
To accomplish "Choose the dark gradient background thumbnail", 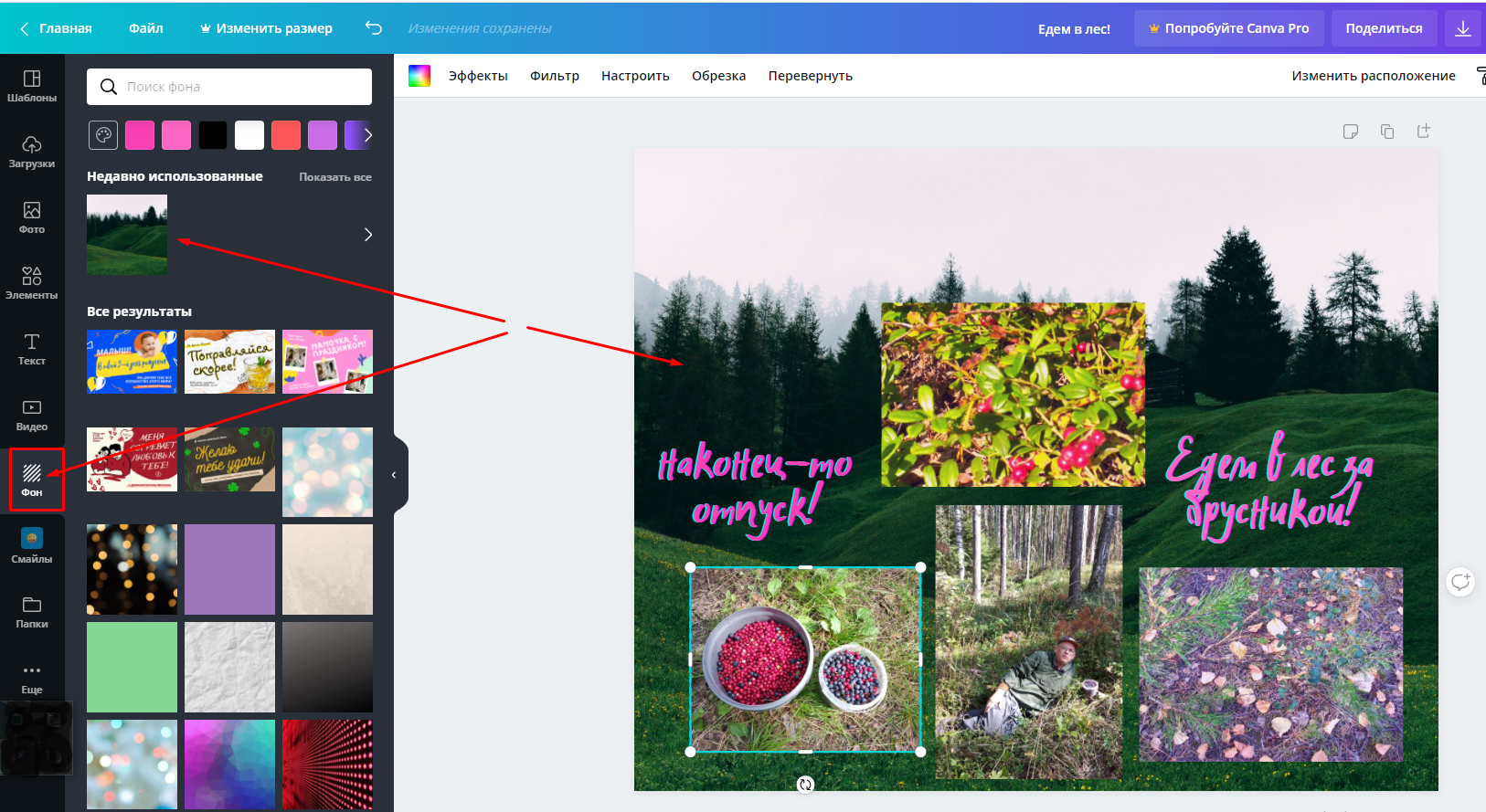I will (x=327, y=667).
